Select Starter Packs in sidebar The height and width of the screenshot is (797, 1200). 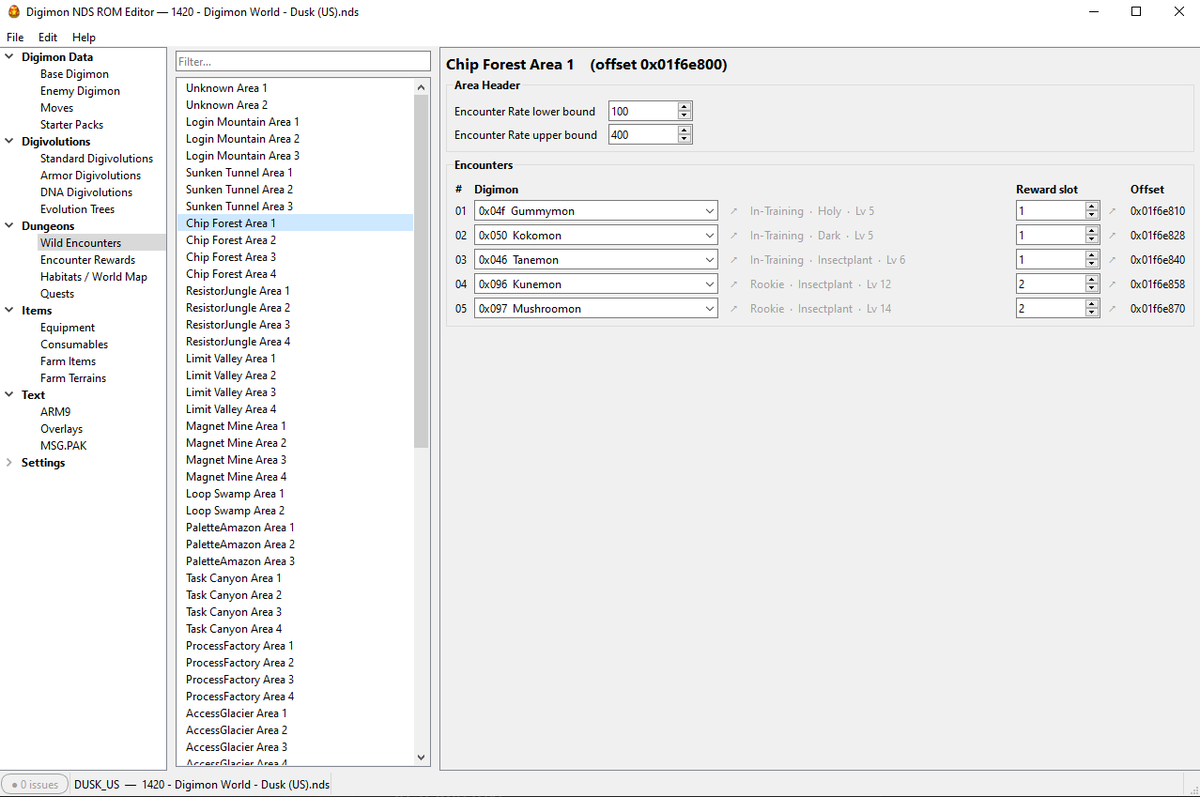pos(72,125)
